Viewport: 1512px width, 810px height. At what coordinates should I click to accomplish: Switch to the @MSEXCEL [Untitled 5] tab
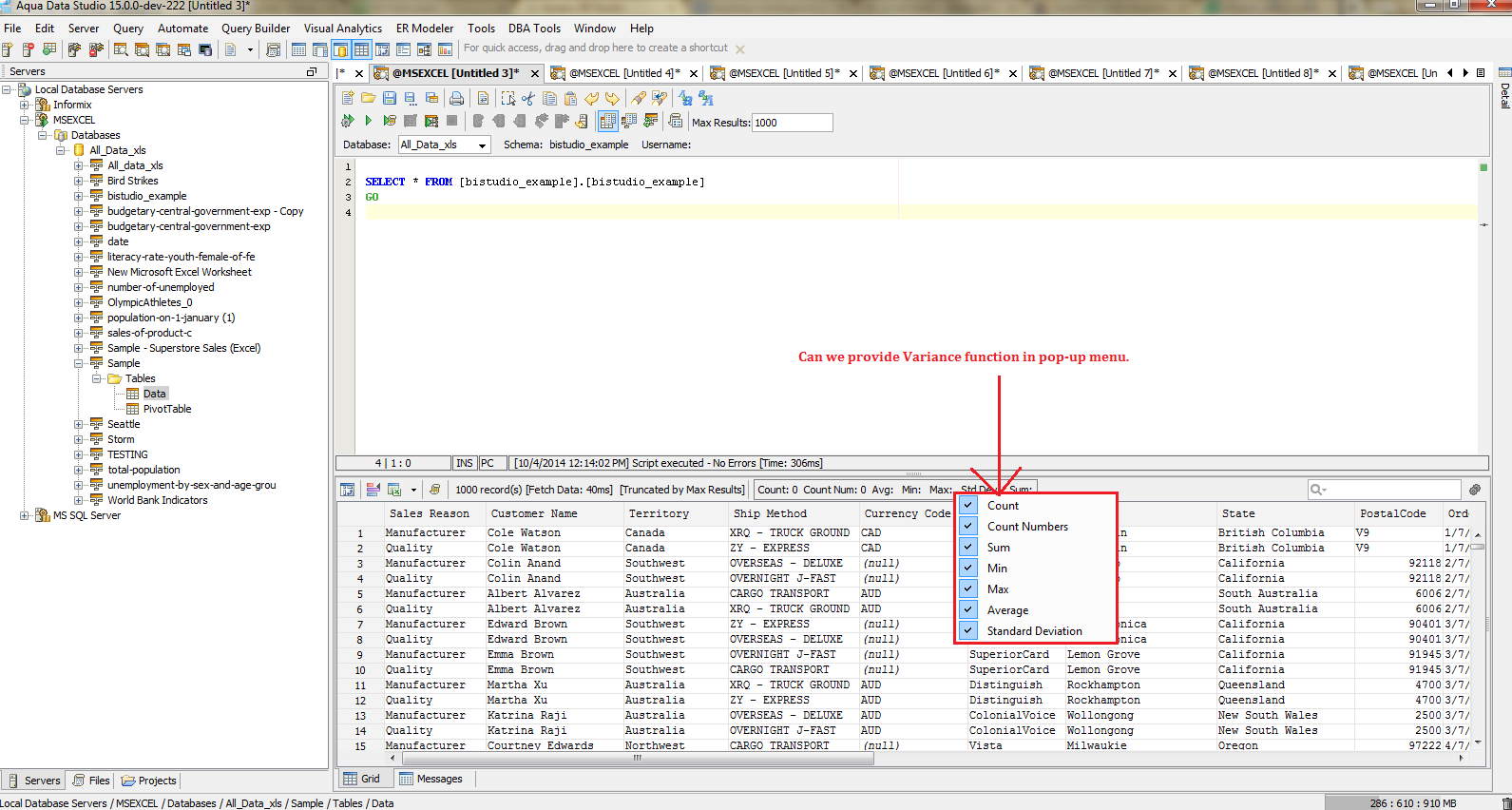pos(784,73)
